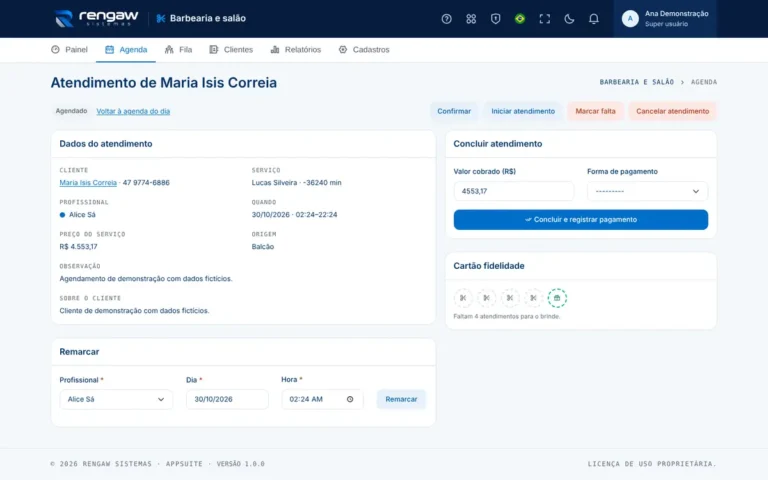Click the clock icon in Hora field
Screen dimensions: 768x480
(350, 399)
